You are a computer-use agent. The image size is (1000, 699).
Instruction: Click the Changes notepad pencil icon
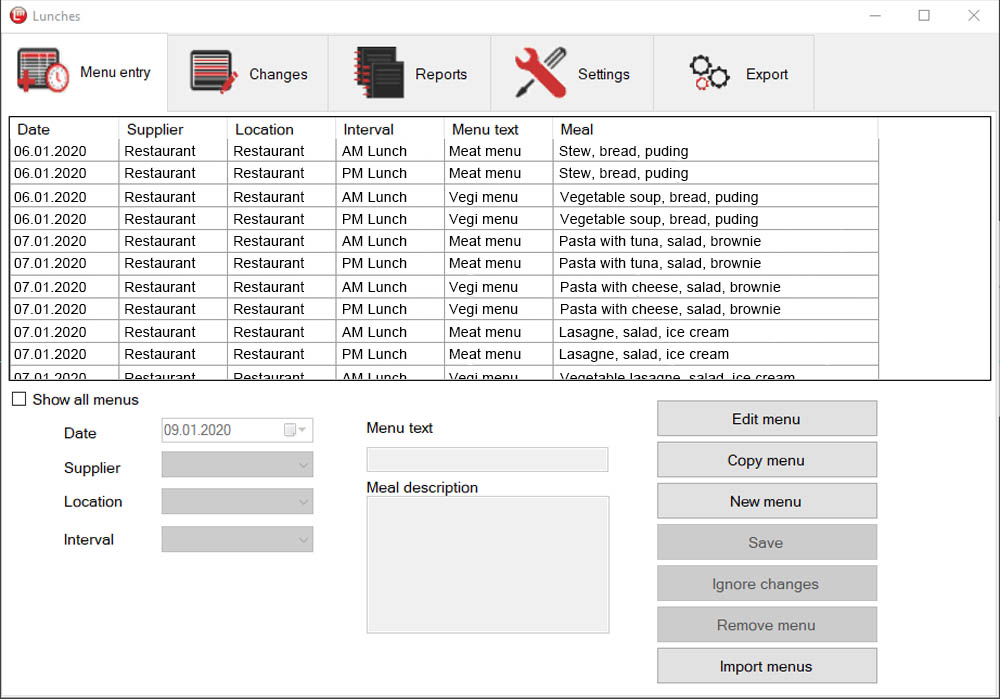(x=214, y=72)
